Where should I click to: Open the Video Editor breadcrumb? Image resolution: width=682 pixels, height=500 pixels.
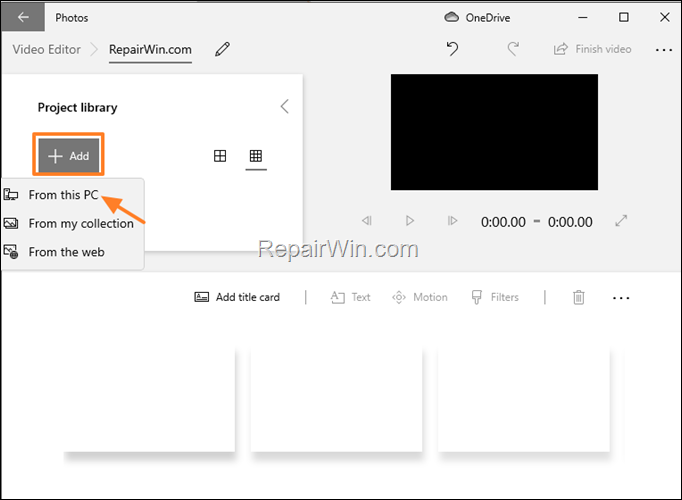click(x=47, y=50)
